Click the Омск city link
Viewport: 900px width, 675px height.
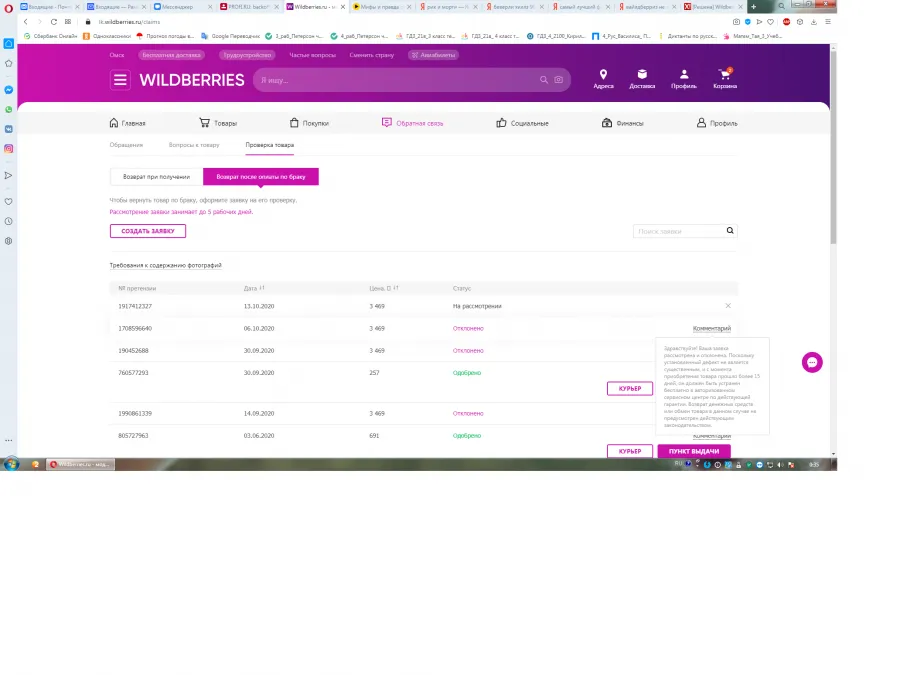pos(117,55)
